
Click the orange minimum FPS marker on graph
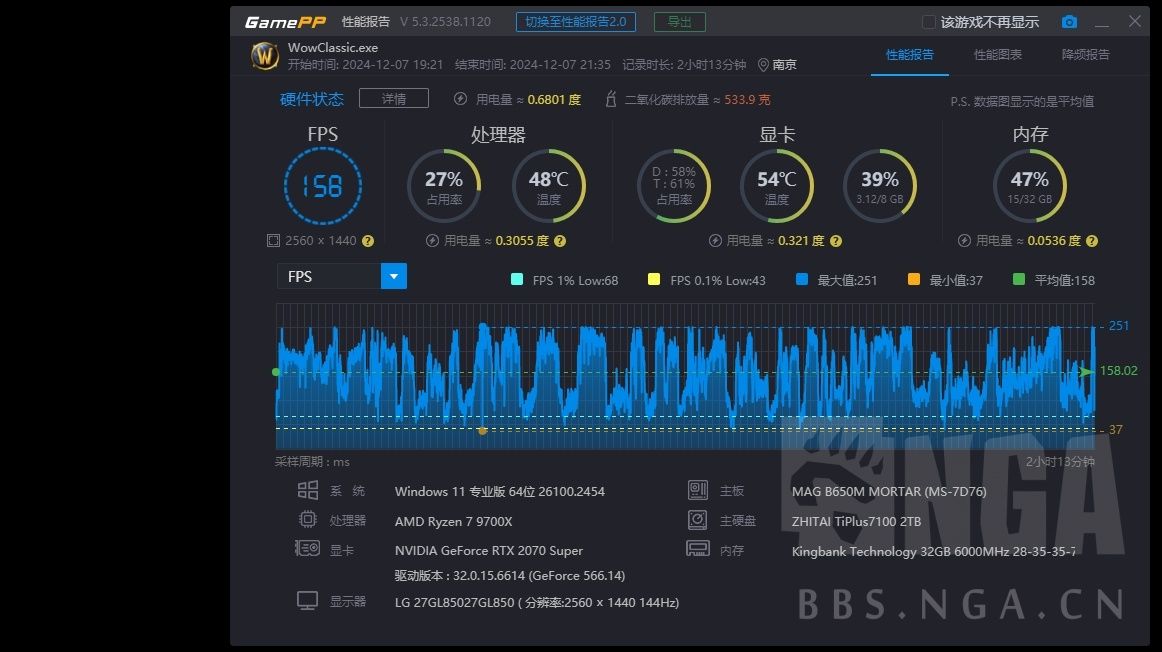coord(483,431)
